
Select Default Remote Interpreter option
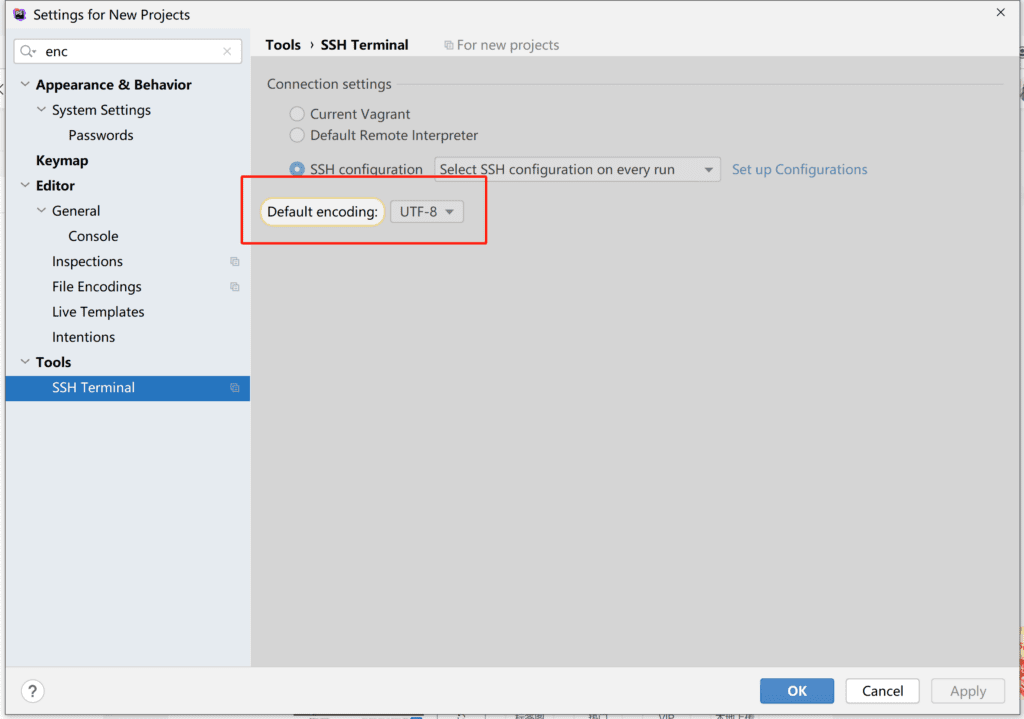(x=297, y=135)
